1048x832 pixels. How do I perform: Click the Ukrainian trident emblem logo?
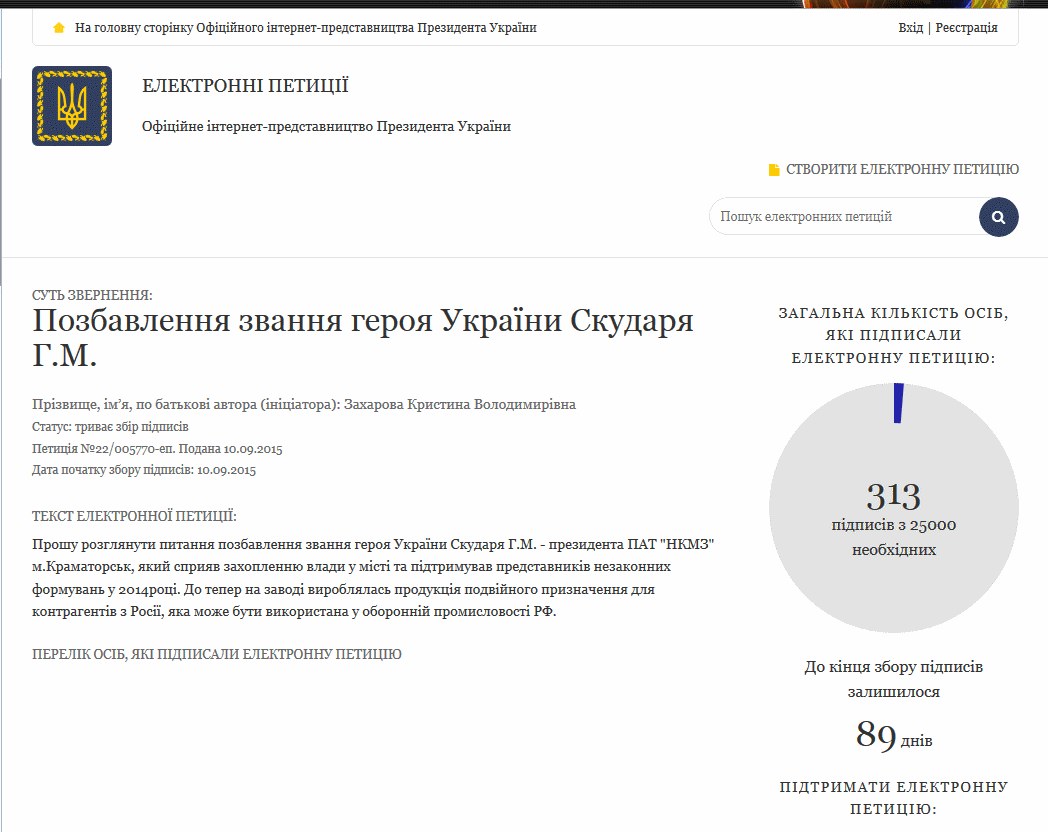pos(72,106)
